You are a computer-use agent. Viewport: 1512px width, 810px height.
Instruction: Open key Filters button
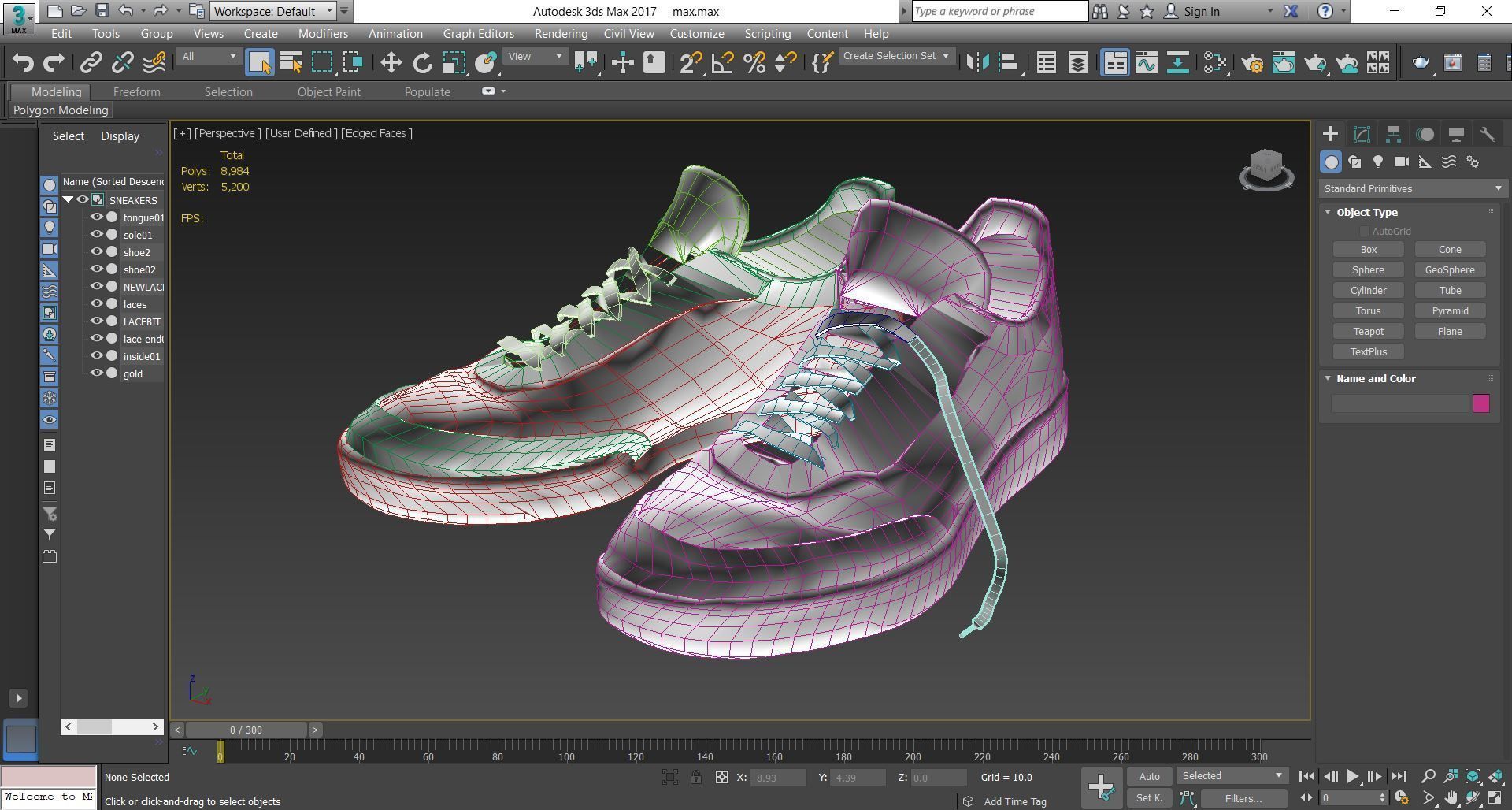[x=1243, y=798]
